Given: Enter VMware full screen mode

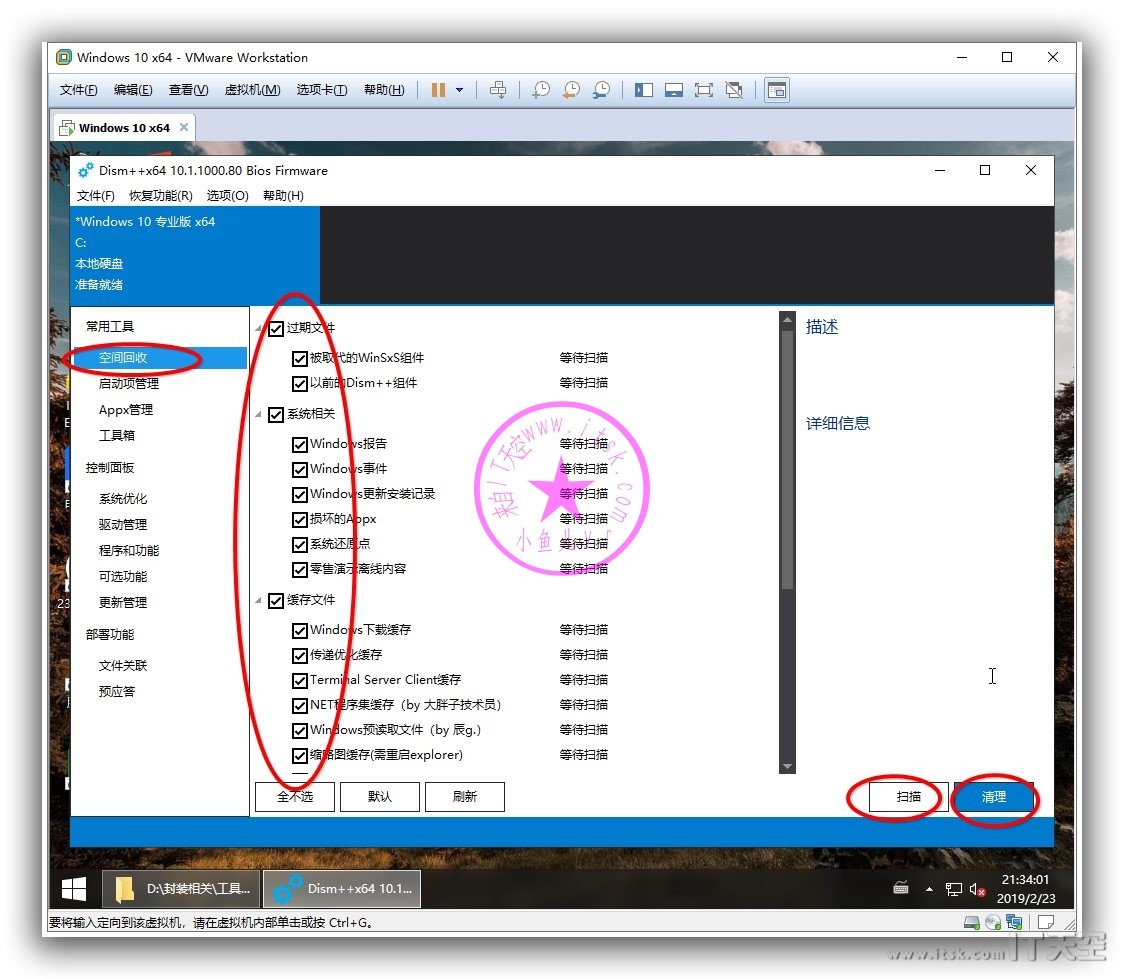Looking at the screenshot, I should click(x=704, y=90).
